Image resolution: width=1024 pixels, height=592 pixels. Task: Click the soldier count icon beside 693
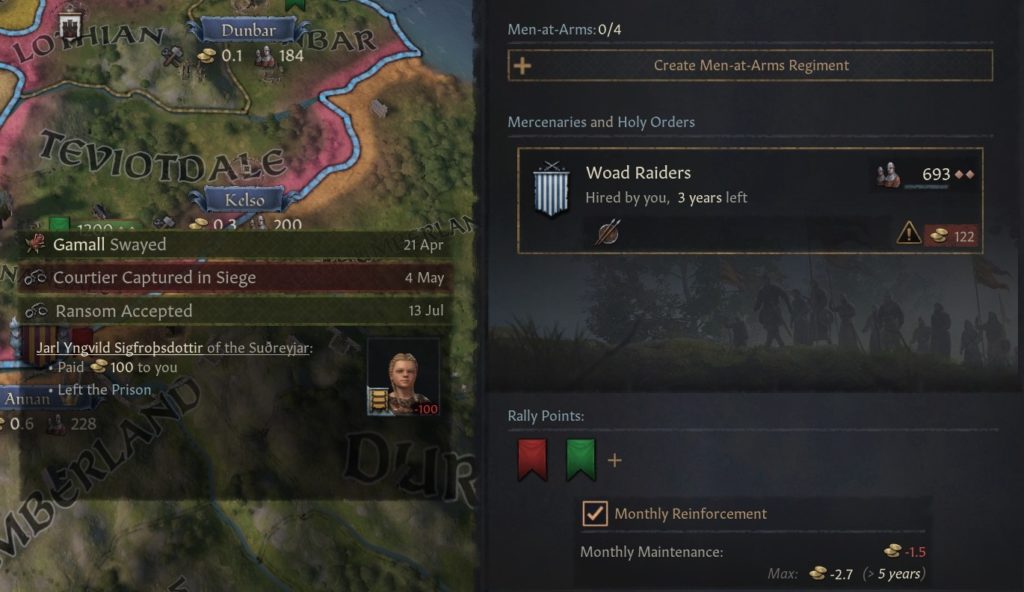click(888, 174)
